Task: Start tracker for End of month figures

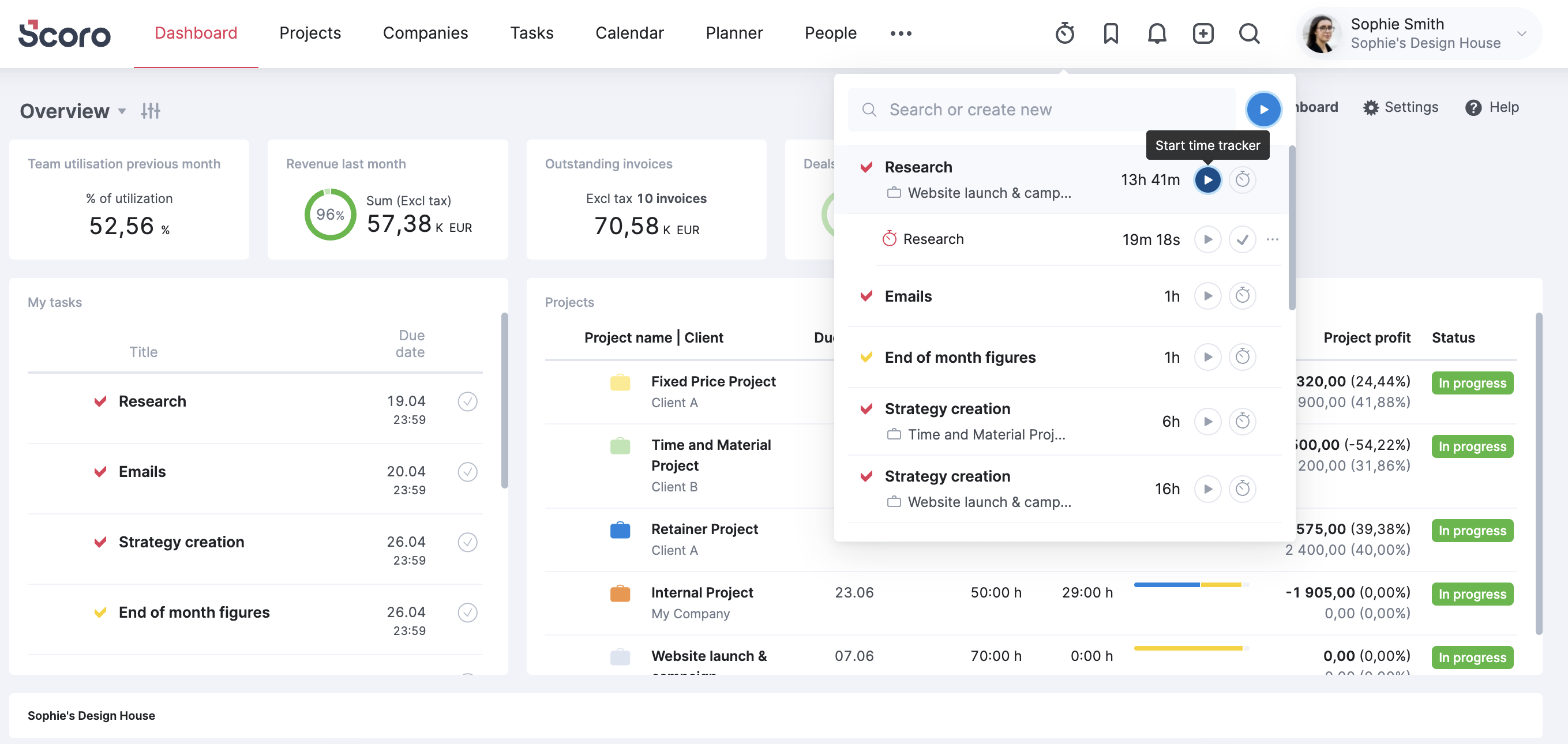Action: click(x=1207, y=356)
